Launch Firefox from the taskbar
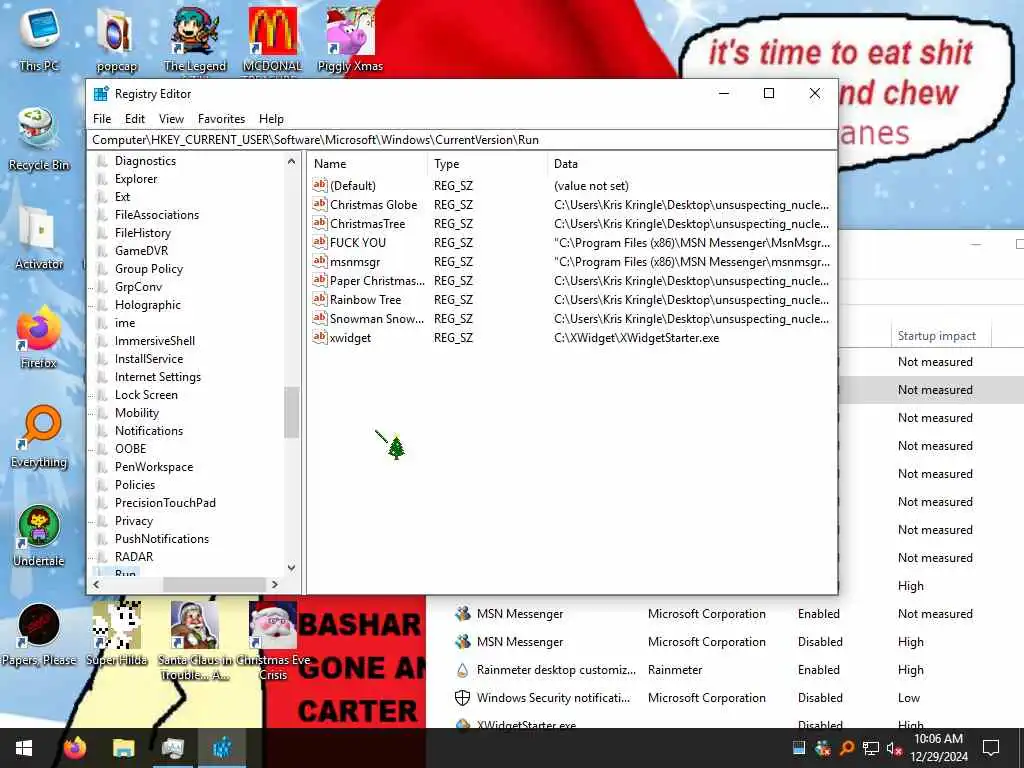Screen dimensions: 1024x768 [75, 748]
